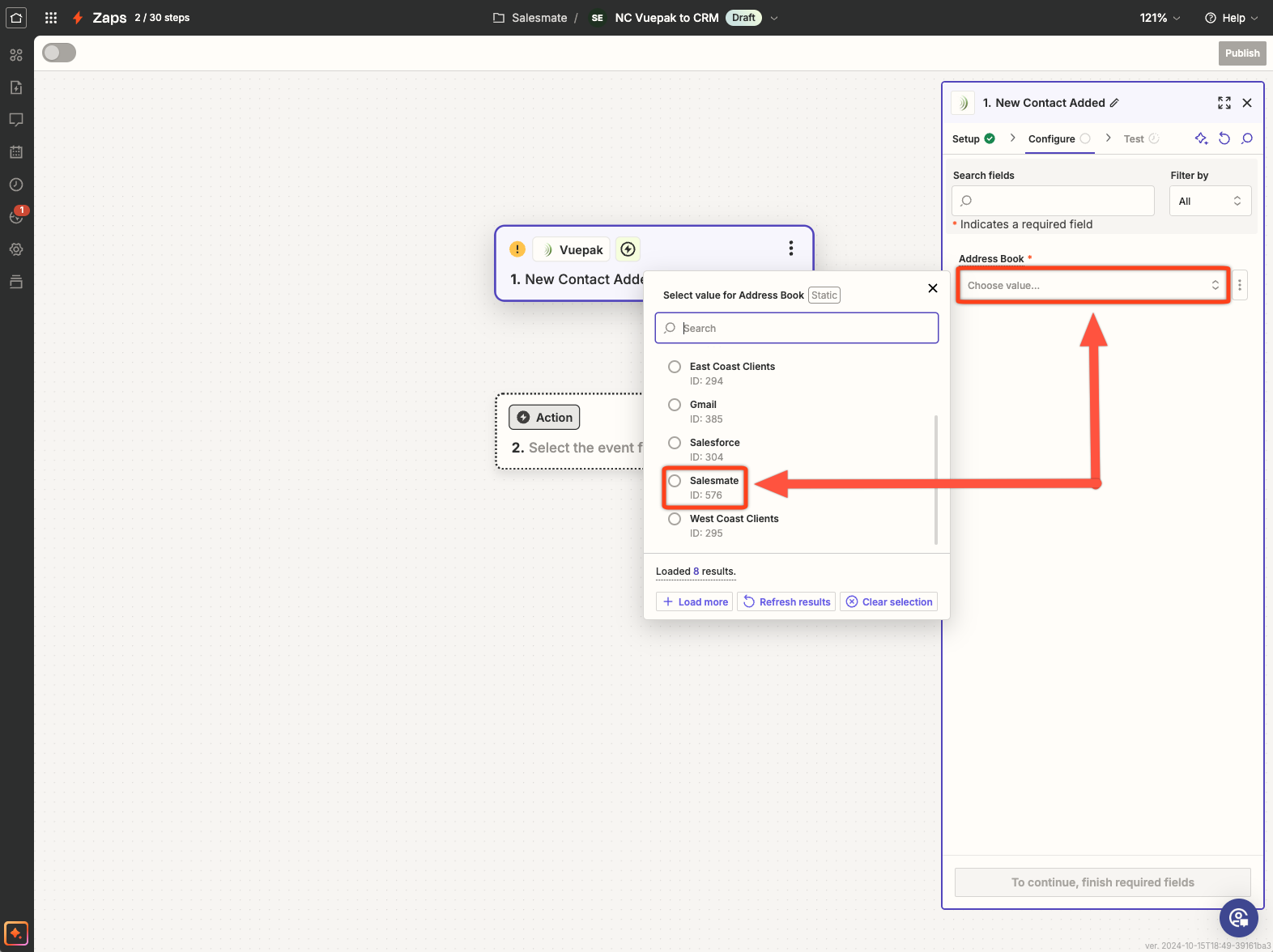Expand the step panel to full screen
1273x952 pixels.
(1224, 103)
